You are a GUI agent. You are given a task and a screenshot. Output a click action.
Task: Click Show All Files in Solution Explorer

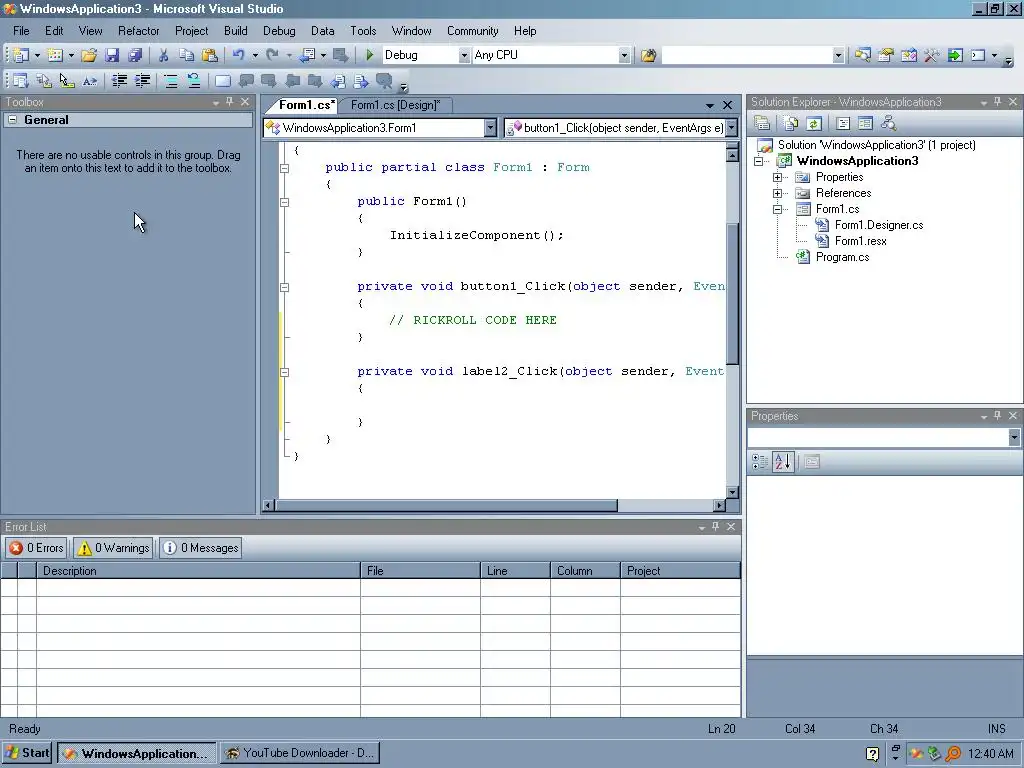pos(791,123)
